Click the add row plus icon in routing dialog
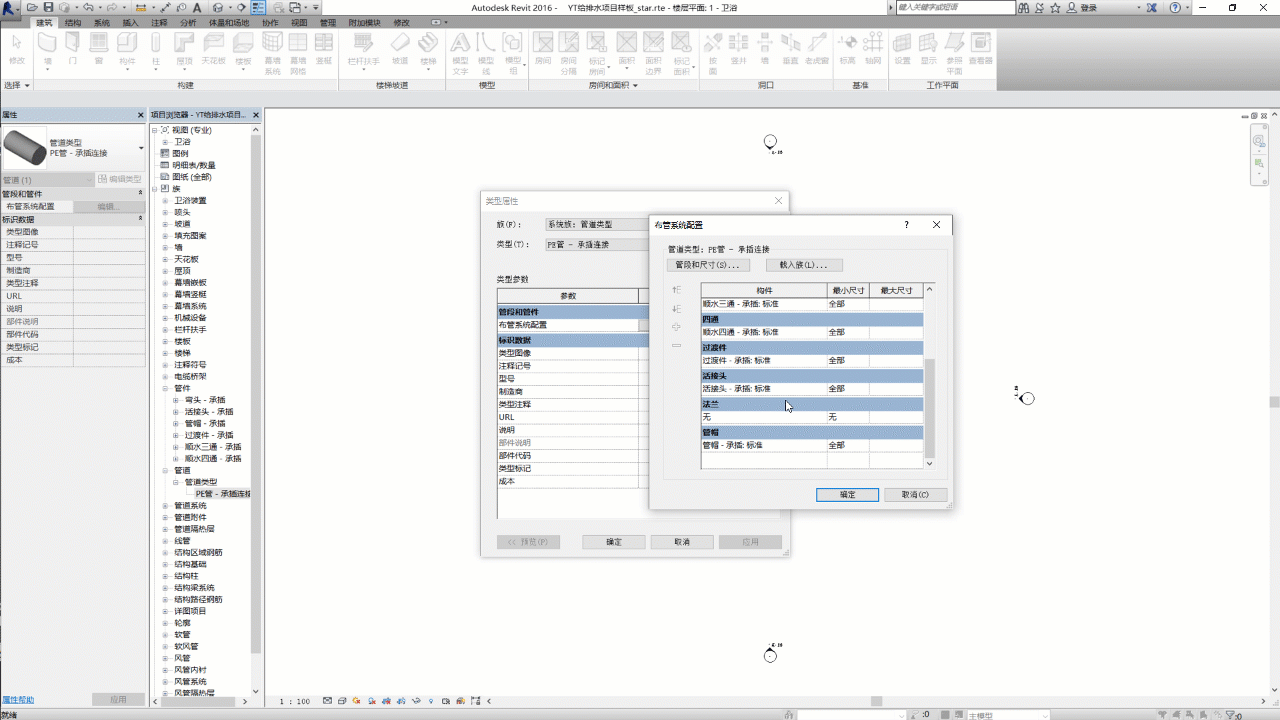 [x=677, y=327]
